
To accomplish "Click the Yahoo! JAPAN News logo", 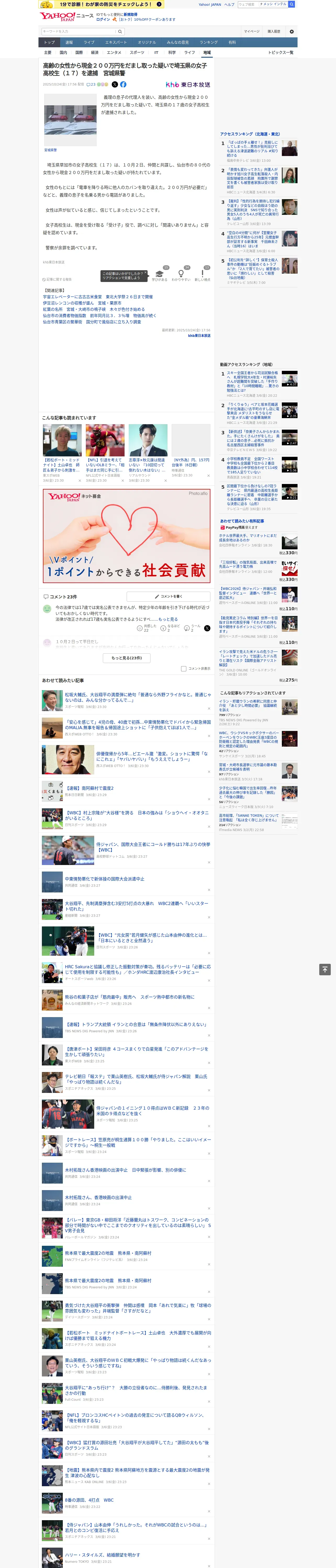I will click(67, 16).
